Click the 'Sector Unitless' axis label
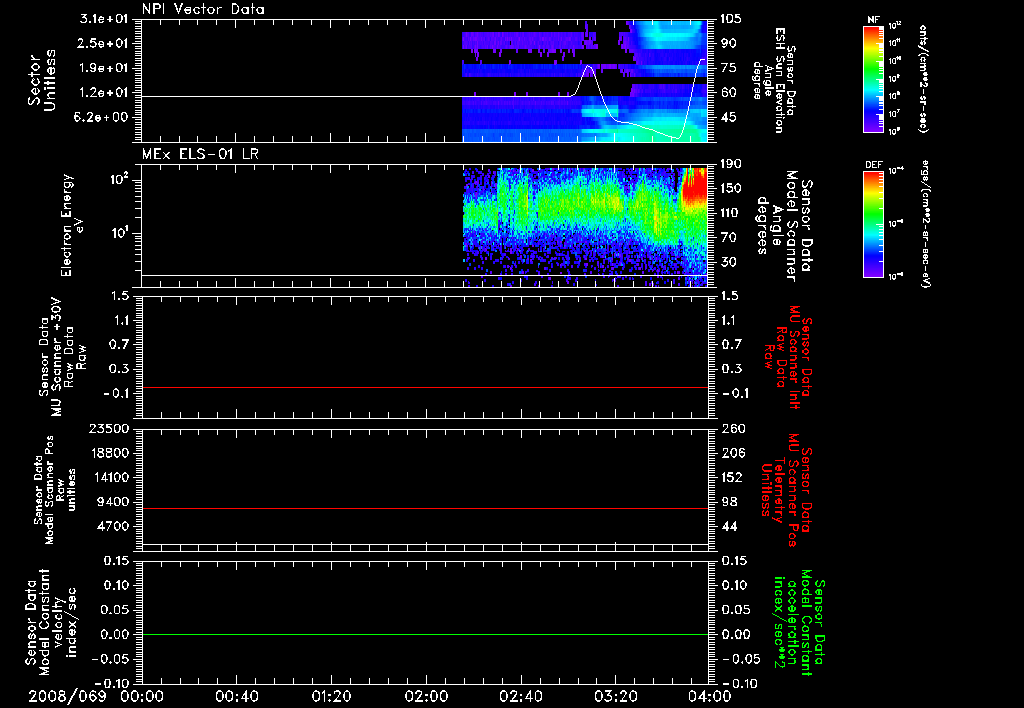Screen dimensions: 1024x708 (x=42, y=80)
